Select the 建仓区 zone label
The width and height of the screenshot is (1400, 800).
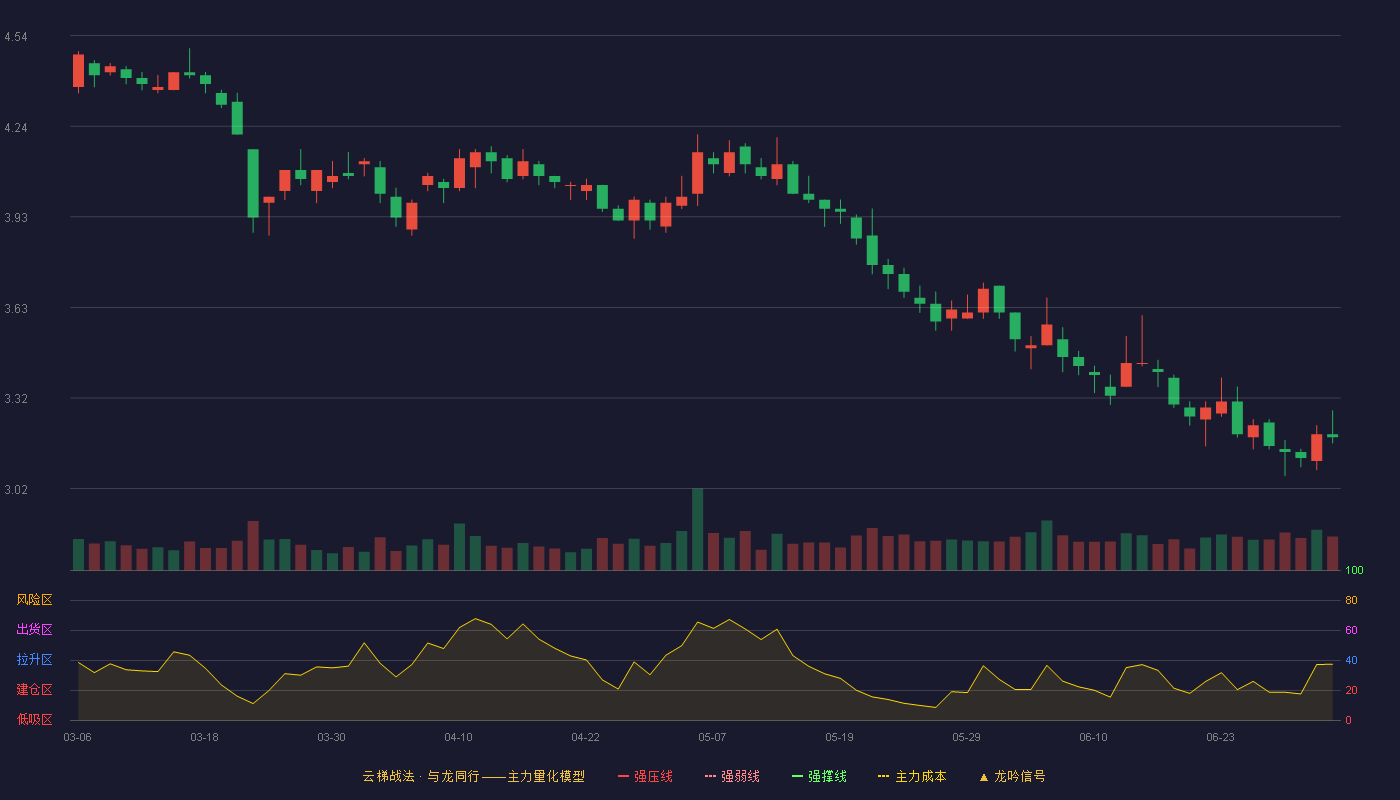pyautogui.click(x=34, y=690)
